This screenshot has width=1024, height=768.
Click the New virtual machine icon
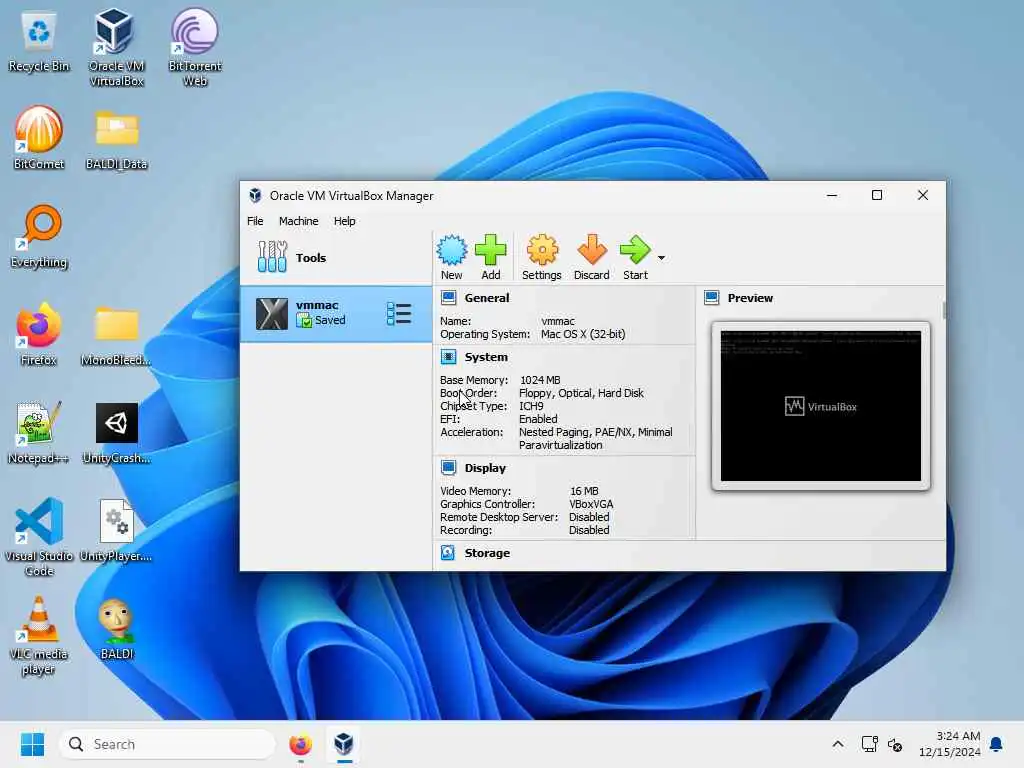pos(451,257)
